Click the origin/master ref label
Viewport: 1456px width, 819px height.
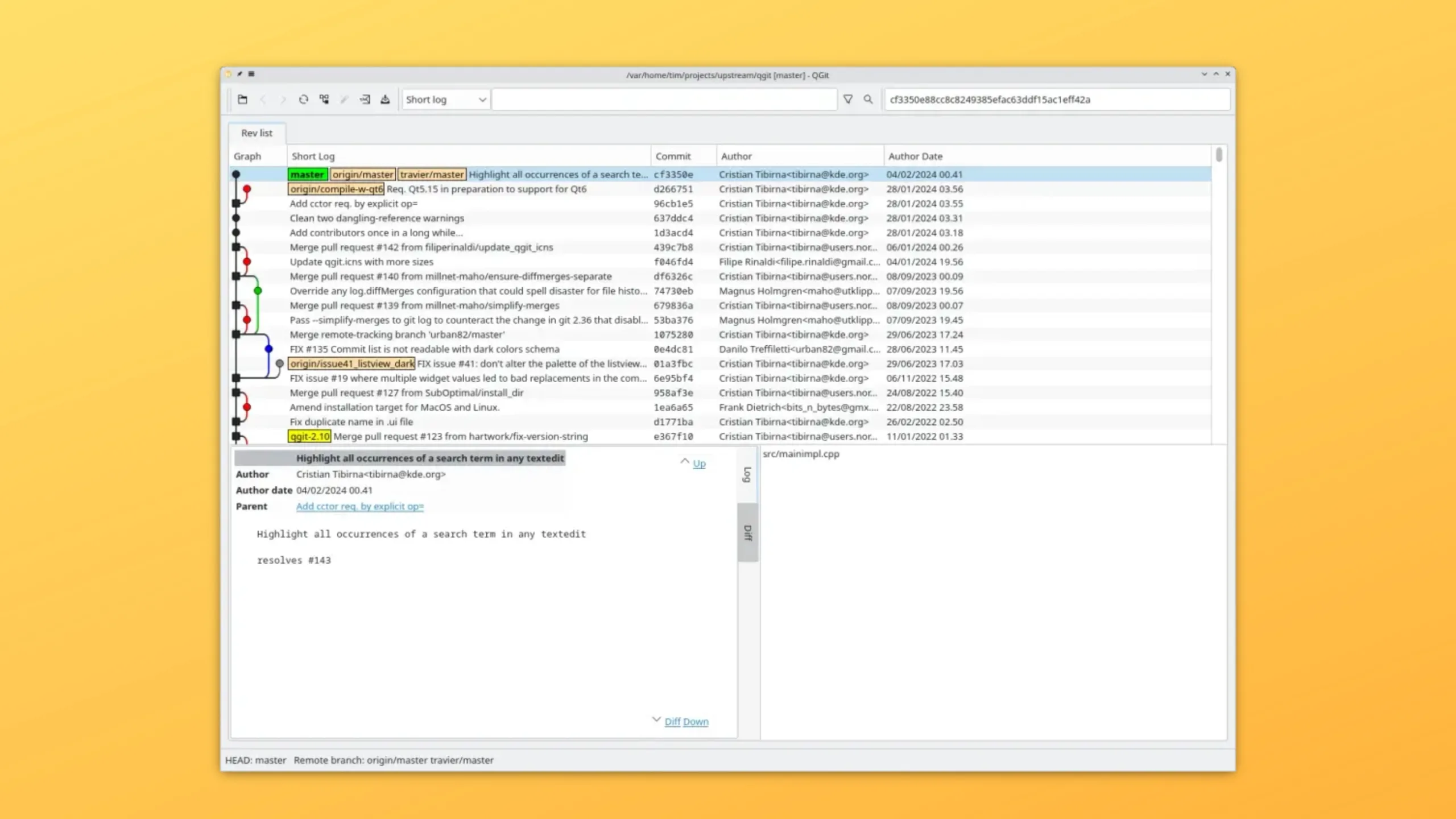coord(363,174)
